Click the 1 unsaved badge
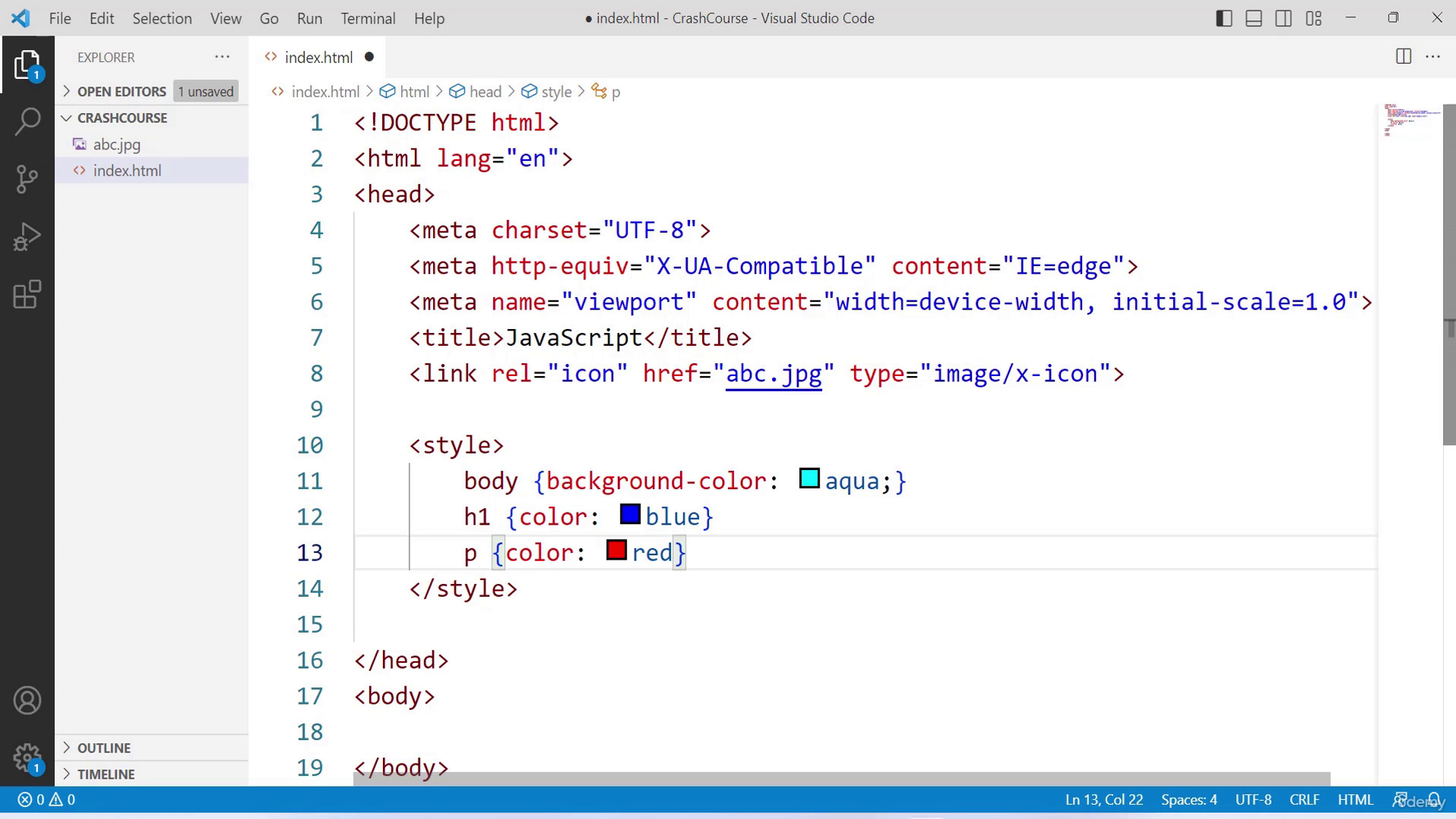This screenshot has height=819, width=1456. [x=206, y=91]
